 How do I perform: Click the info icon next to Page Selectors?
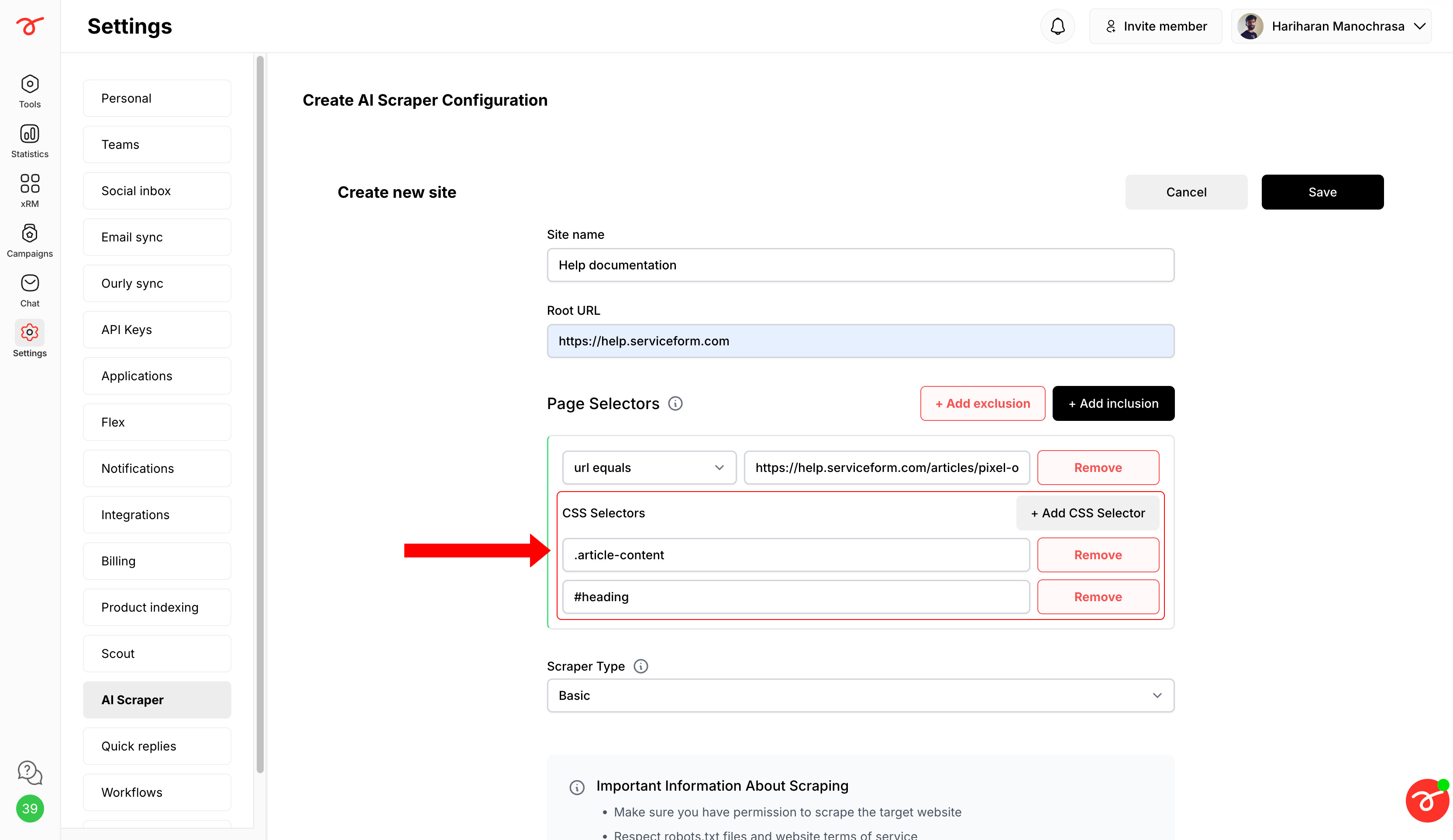click(x=675, y=403)
